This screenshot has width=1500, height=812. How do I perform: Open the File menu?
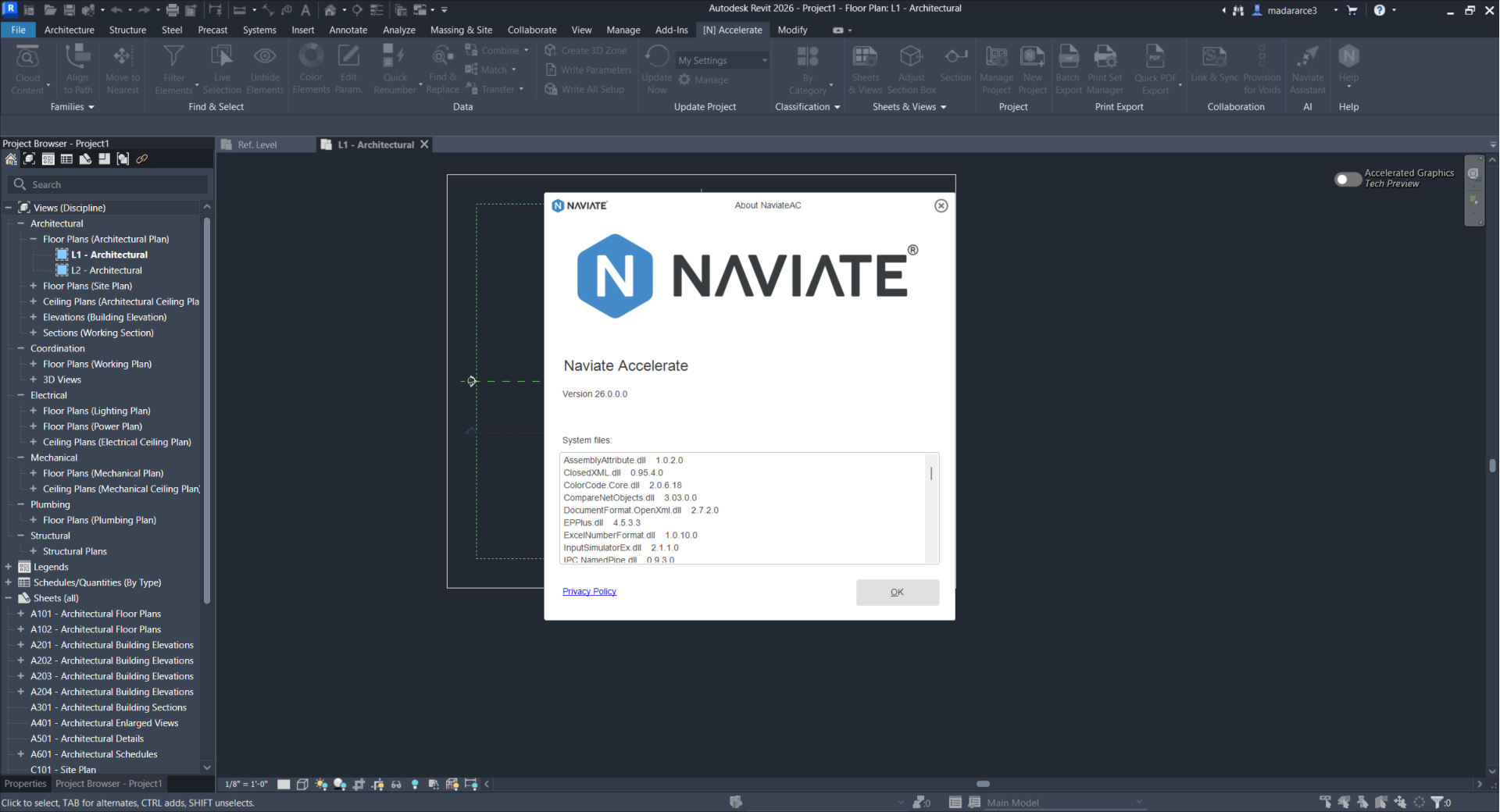click(18, 30)
